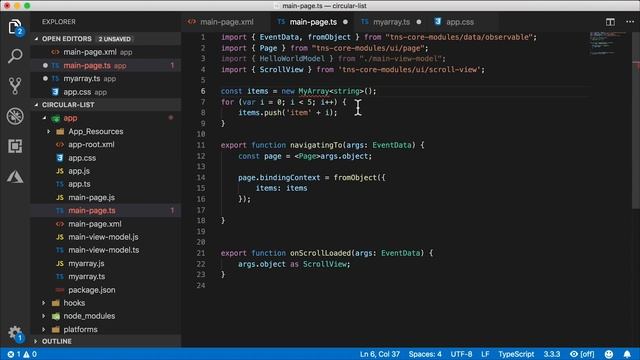The width and height of the screenshot is (640, 360).
Task: Expand the hooks folder
Action: pyautogui.click(x=44, y=303)
